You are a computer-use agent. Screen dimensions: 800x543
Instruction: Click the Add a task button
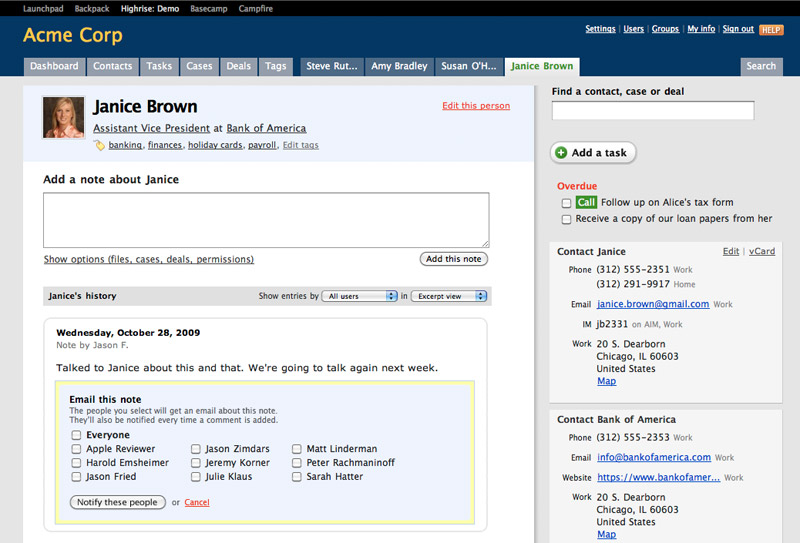tap(593, 153)
